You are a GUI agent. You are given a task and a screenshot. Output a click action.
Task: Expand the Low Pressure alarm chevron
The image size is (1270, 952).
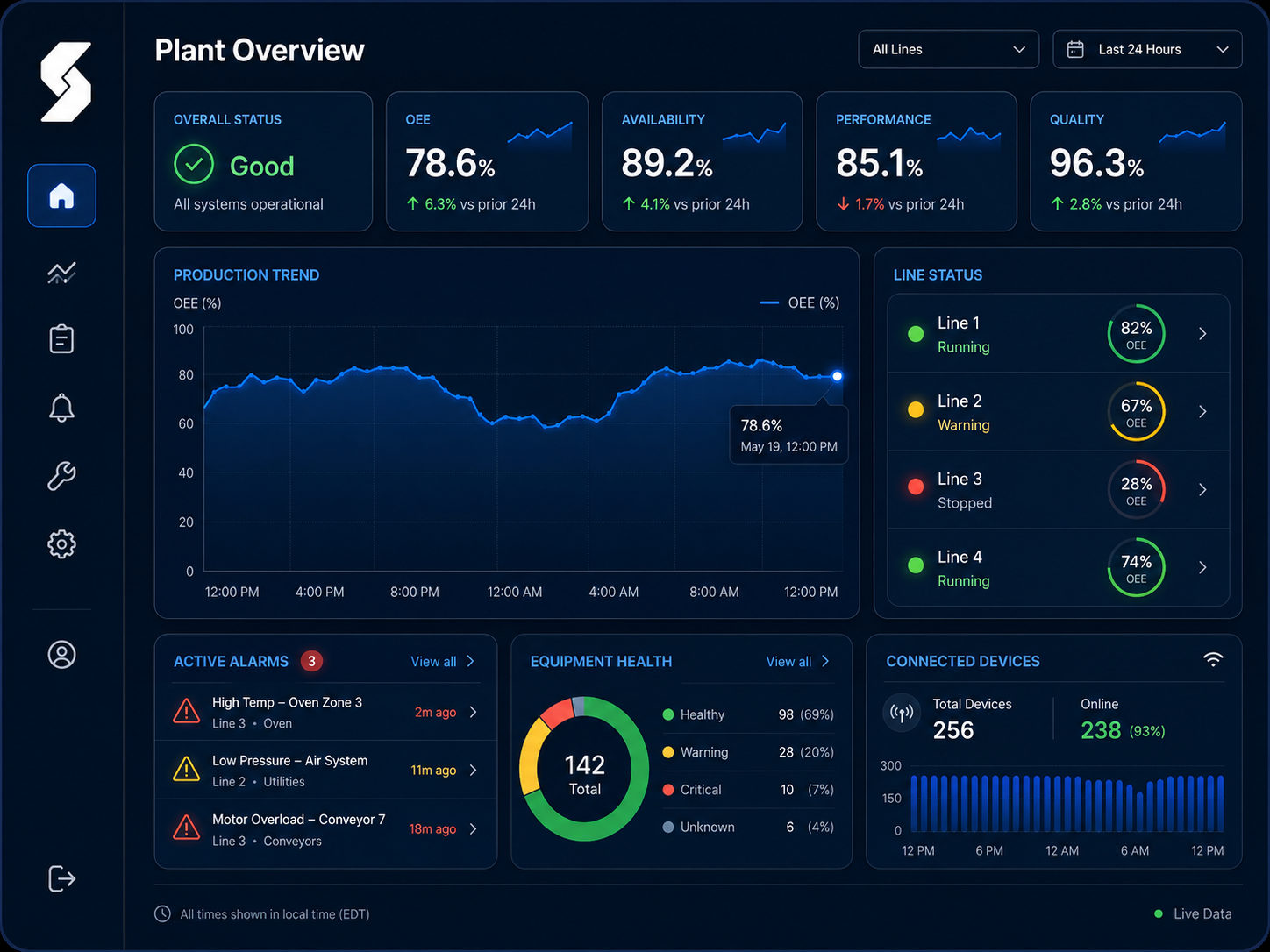474,770
